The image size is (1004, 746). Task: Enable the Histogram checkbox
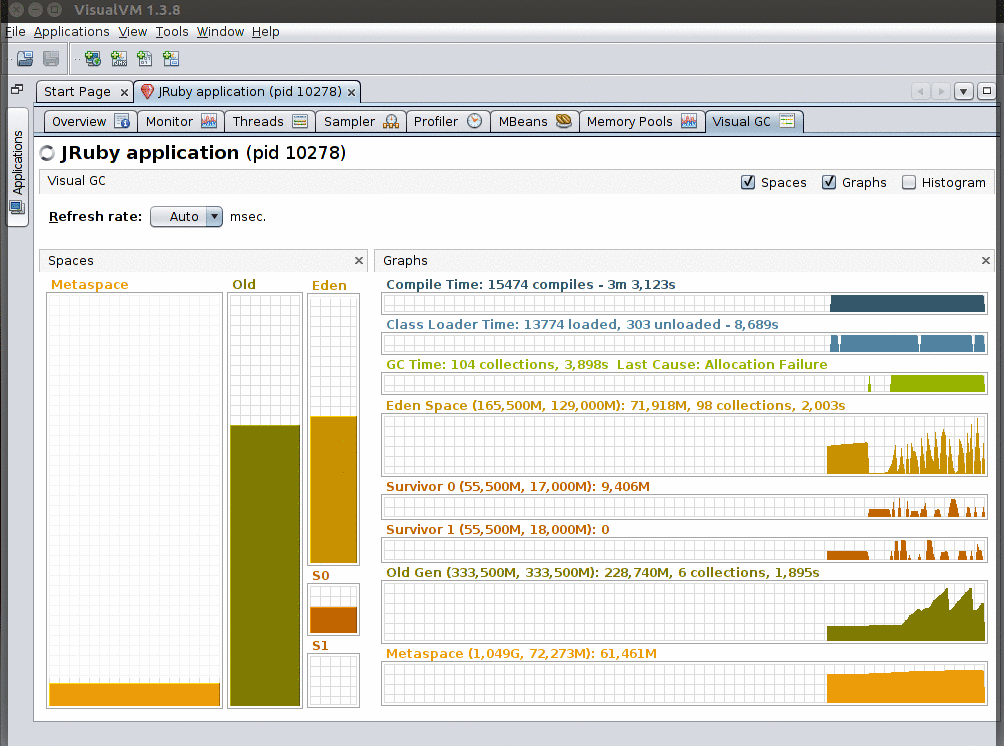[909, 182]
